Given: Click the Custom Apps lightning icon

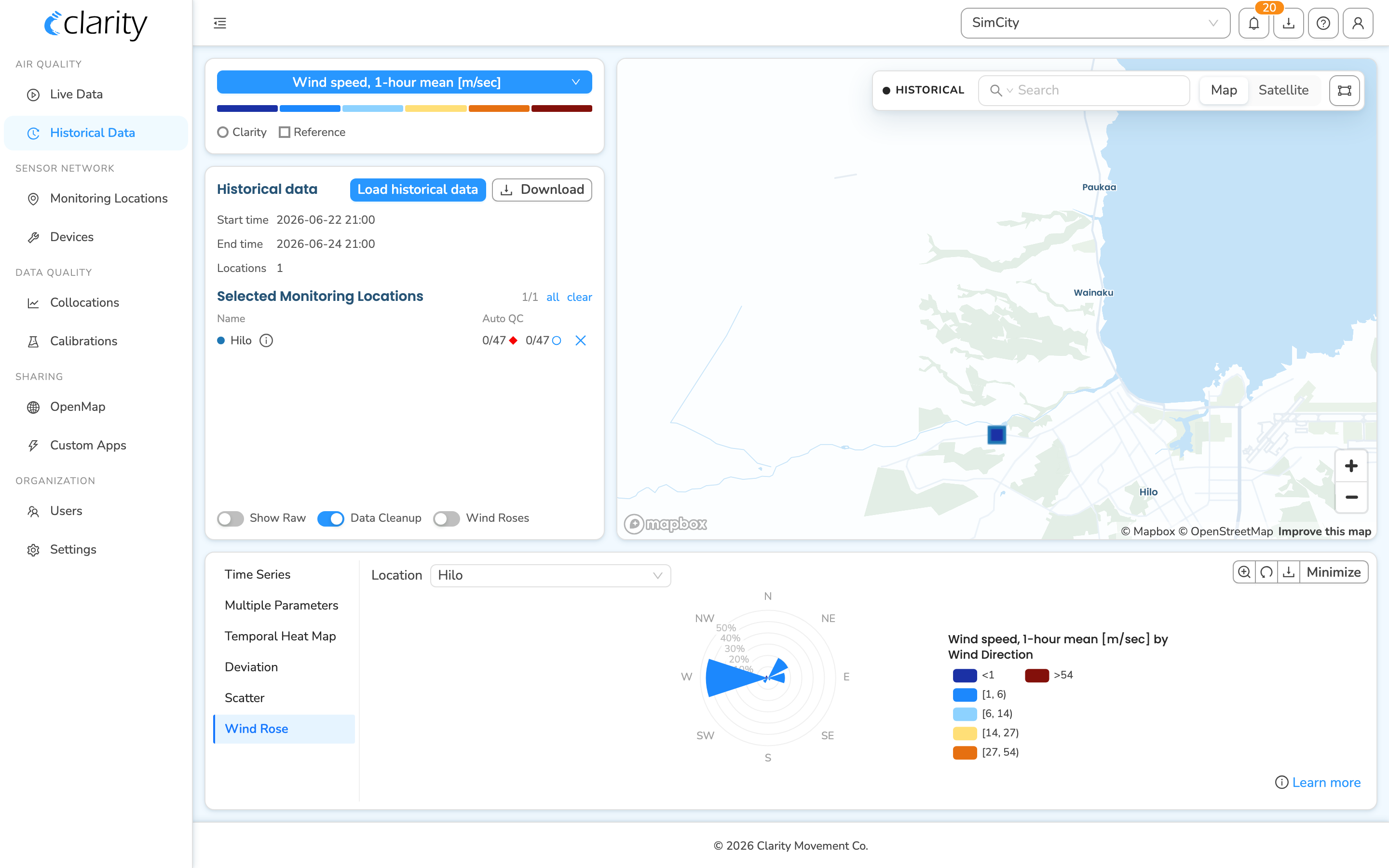Looking at the screenshot, I should point(33,446).
